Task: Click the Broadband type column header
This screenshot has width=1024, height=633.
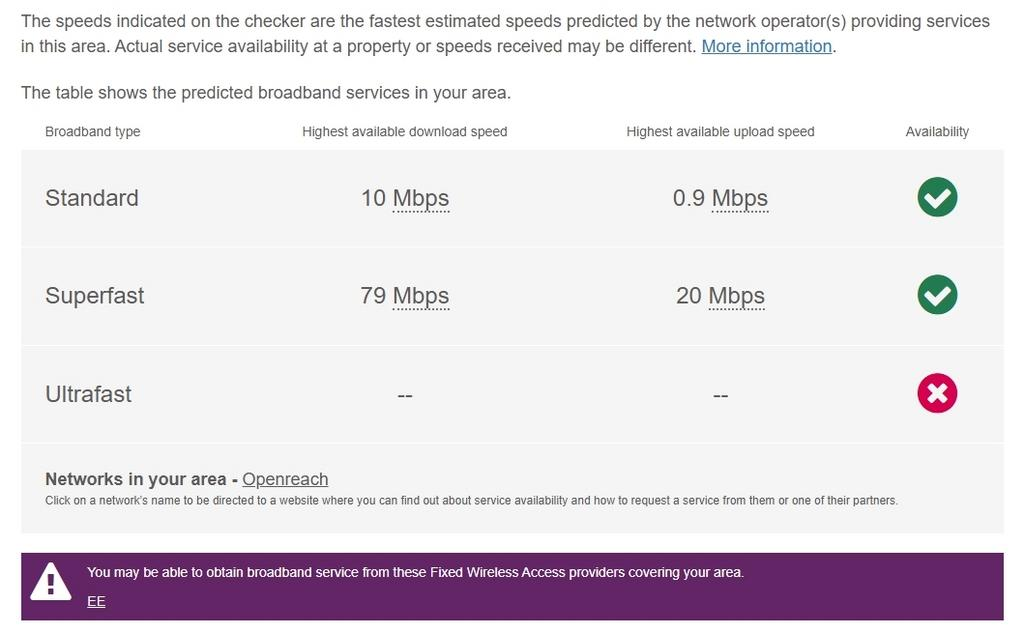Action: [x=93, y=132]
